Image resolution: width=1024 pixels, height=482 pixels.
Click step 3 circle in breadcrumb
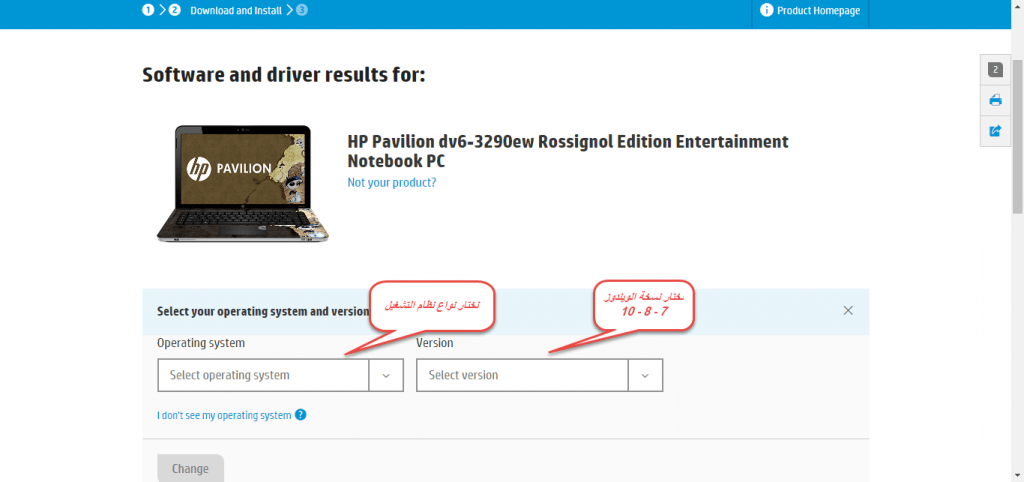tap(301, 10)
